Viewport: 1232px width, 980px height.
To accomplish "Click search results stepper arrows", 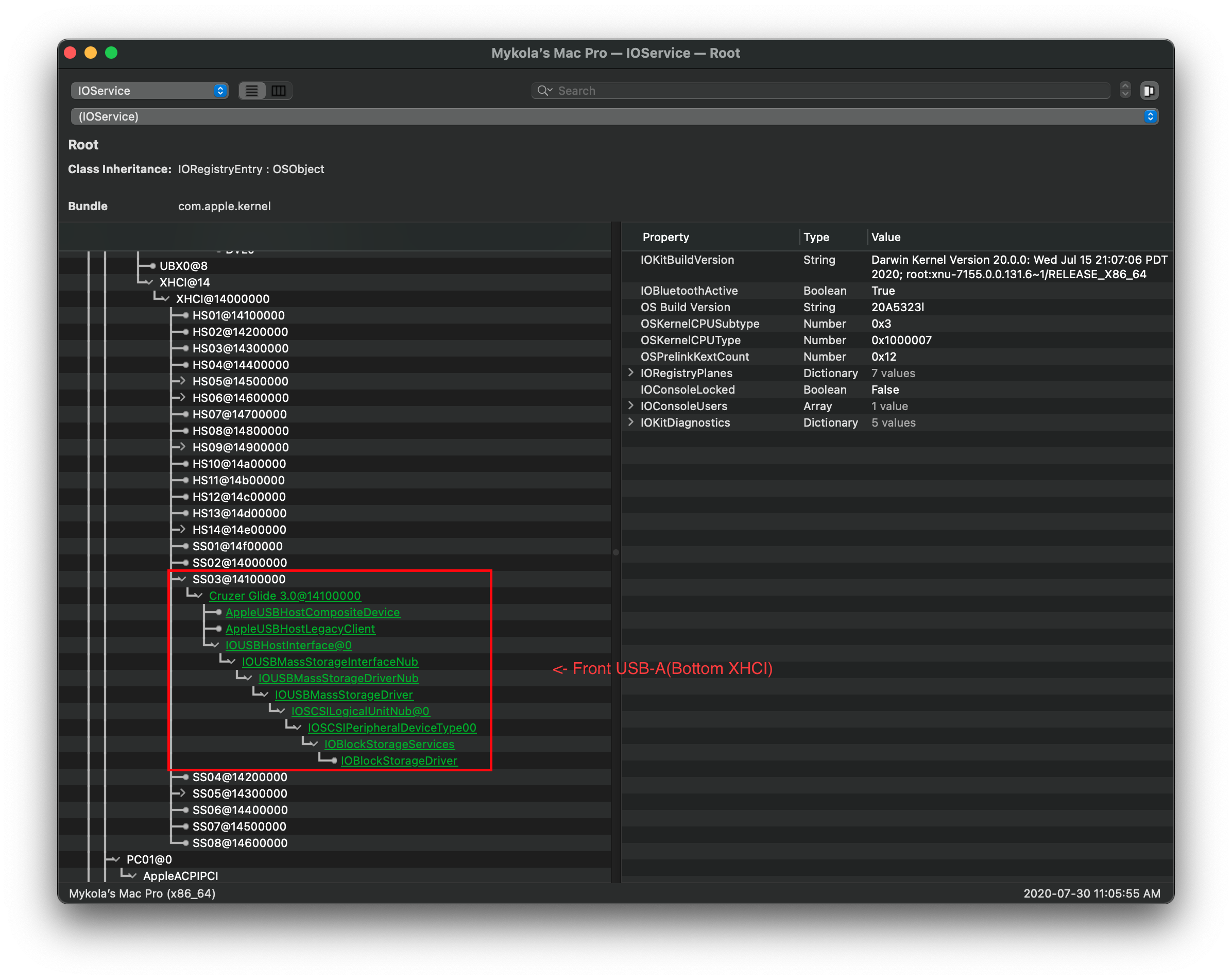I will (x=1124, y=90).
